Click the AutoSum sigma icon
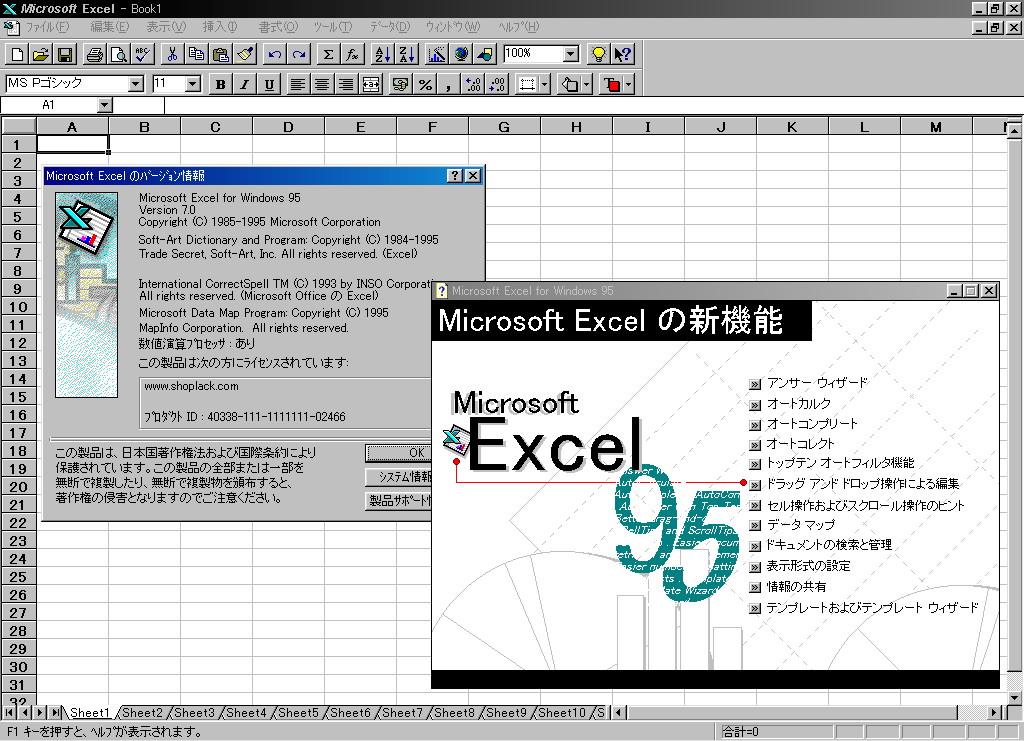Viewport: 1024px width, 741px height. [328, 54]
